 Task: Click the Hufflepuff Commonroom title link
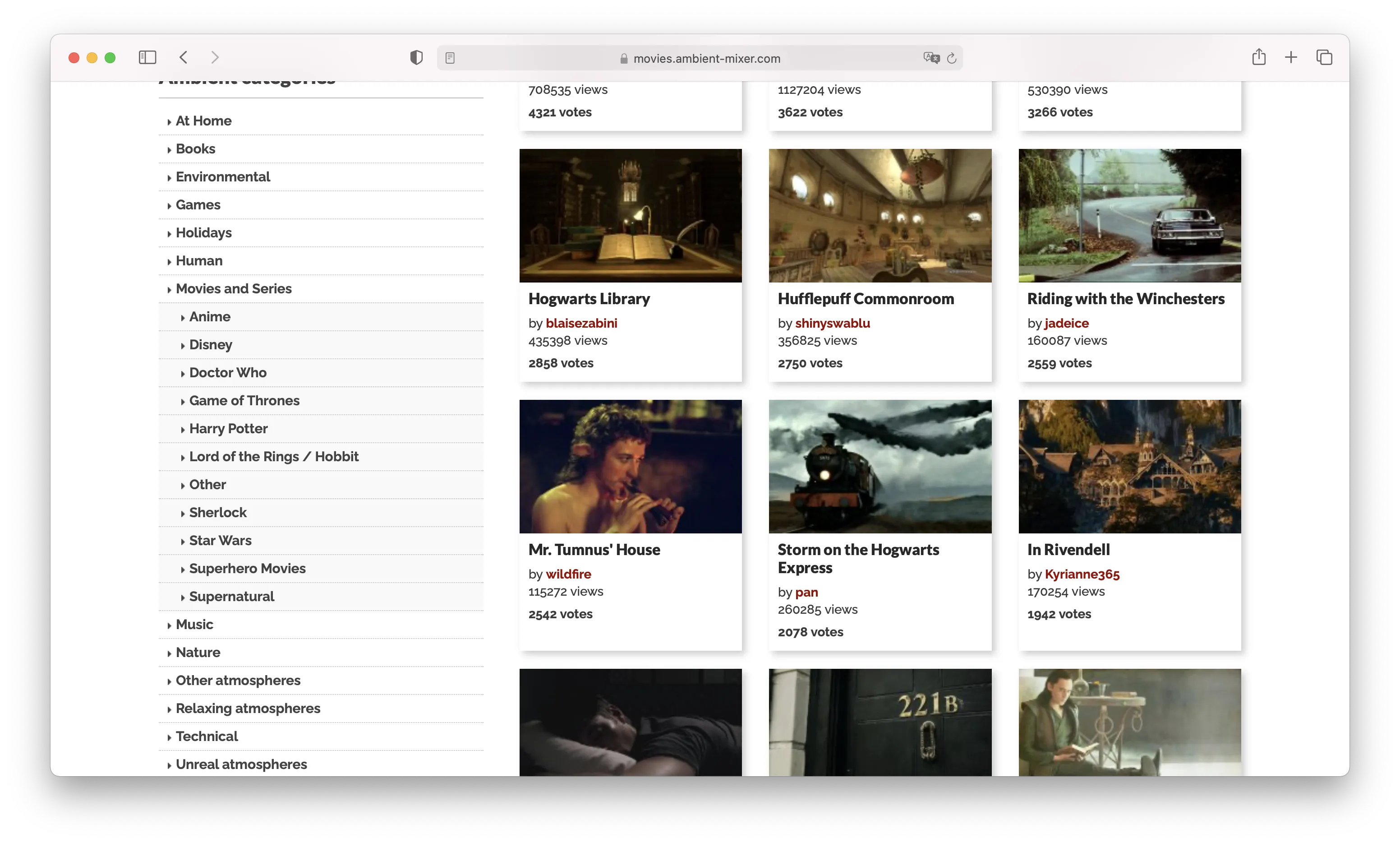pyautogui.click(x=866, y=299)
